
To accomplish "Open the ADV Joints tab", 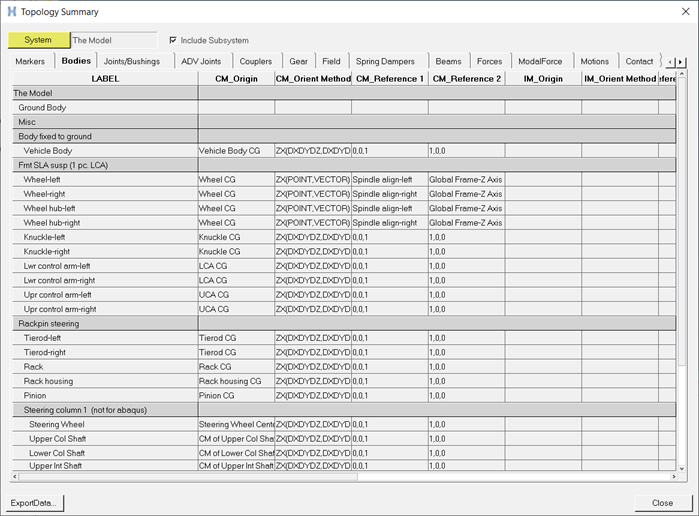I will click(x=201, y=62).
